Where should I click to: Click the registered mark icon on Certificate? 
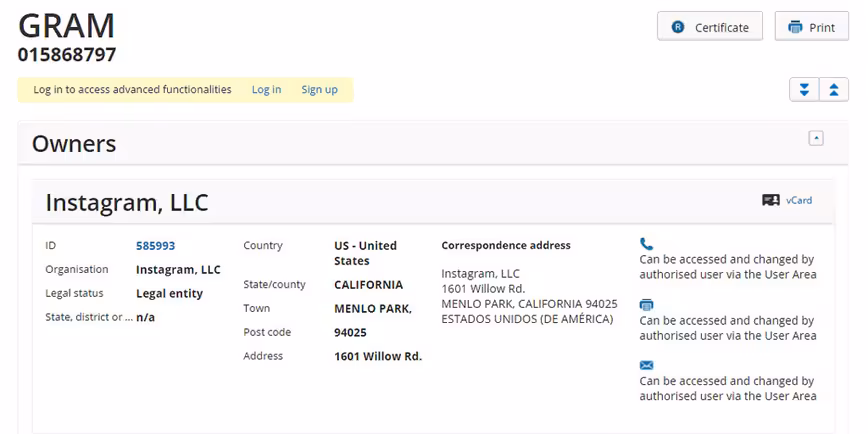tap(678, 27)
